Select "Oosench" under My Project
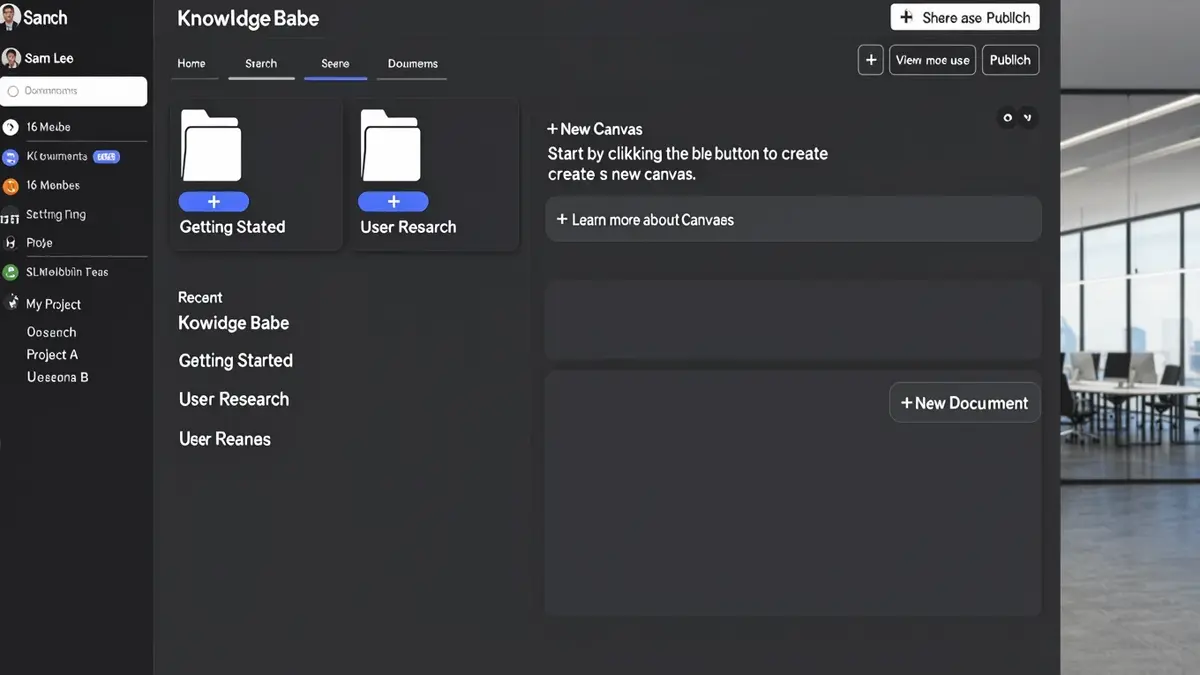 click(x=51, y=332)
